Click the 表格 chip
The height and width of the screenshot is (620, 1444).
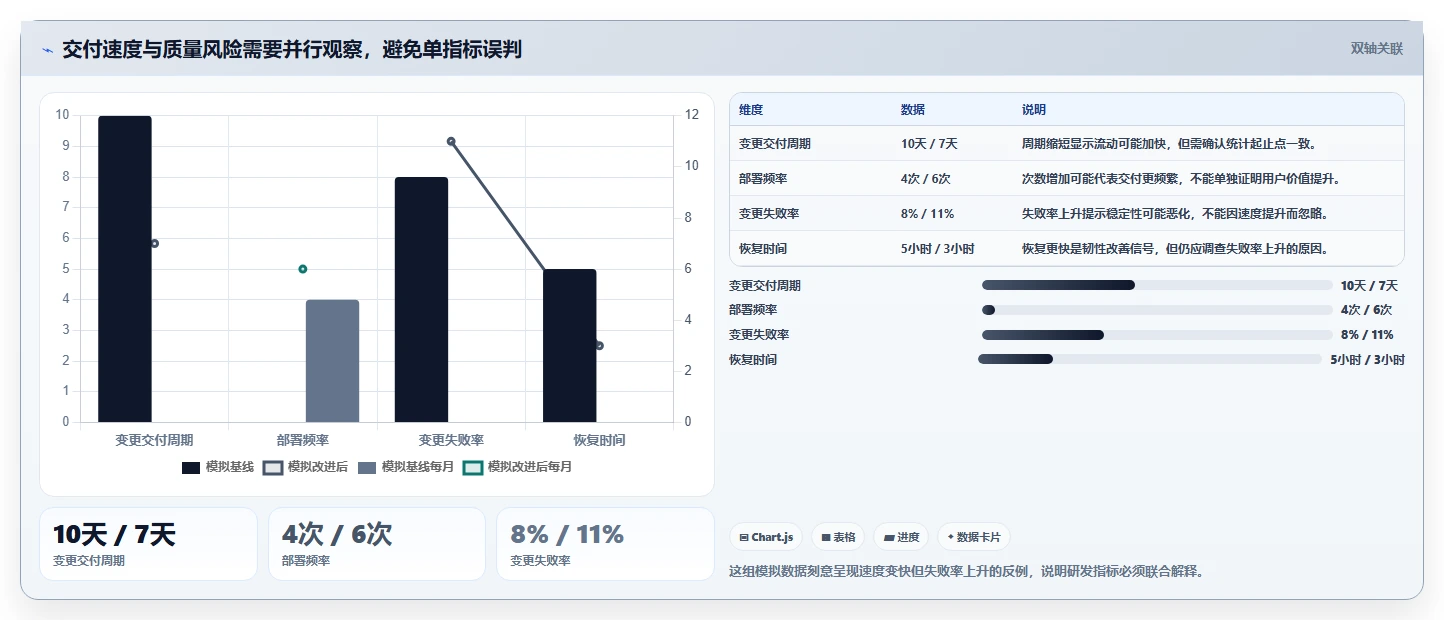[x=838, y=537]
